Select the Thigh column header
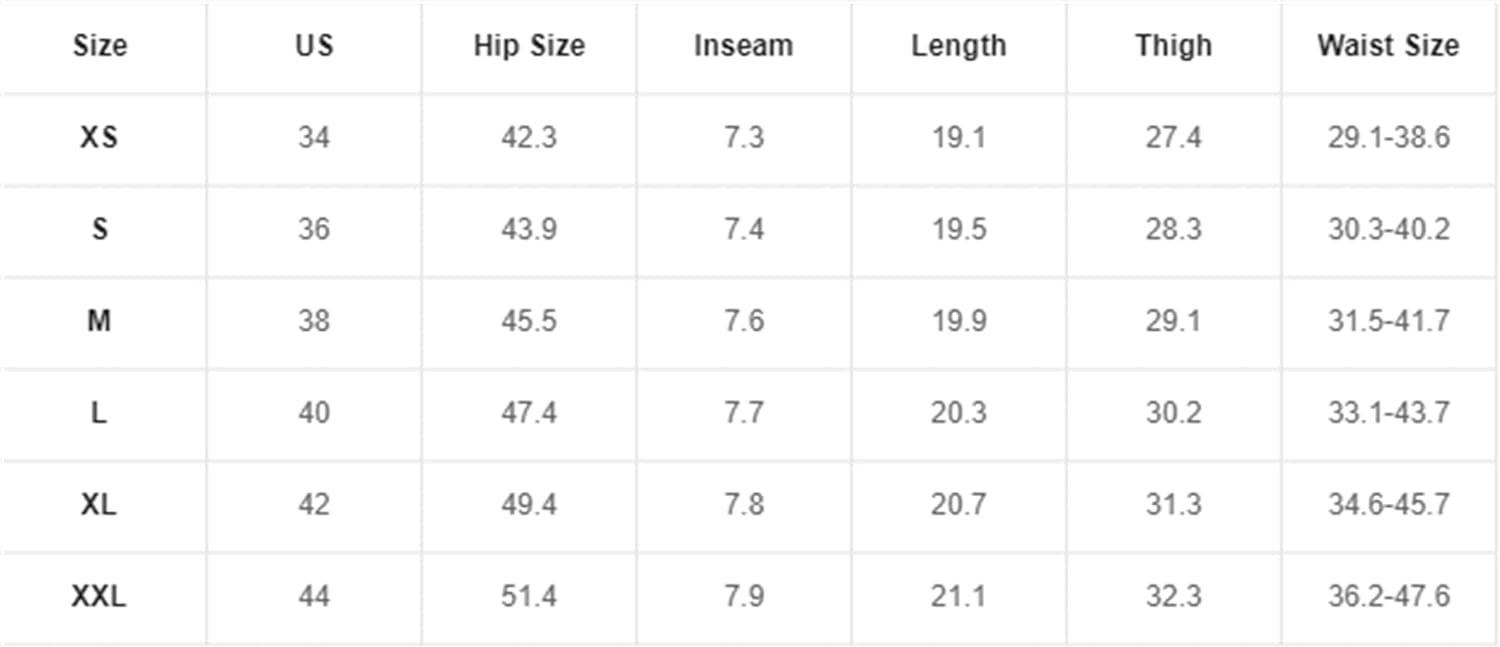The image size is (1500, 647). 1173,46
